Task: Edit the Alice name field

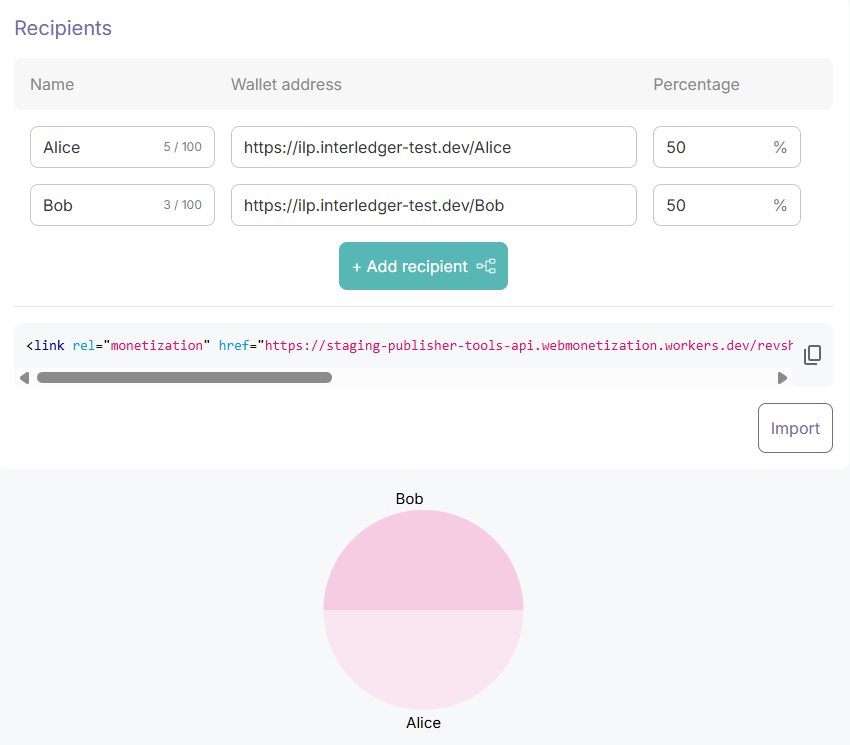Action: 123,147
